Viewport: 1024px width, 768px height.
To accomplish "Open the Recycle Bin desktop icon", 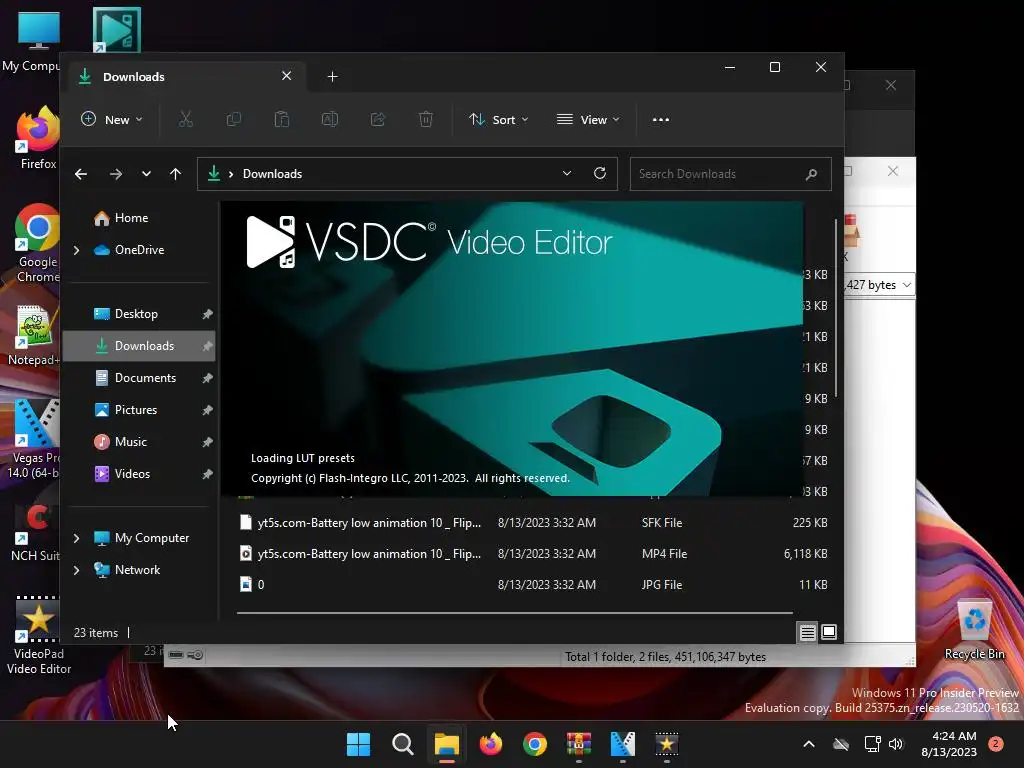I will (974, 630).
